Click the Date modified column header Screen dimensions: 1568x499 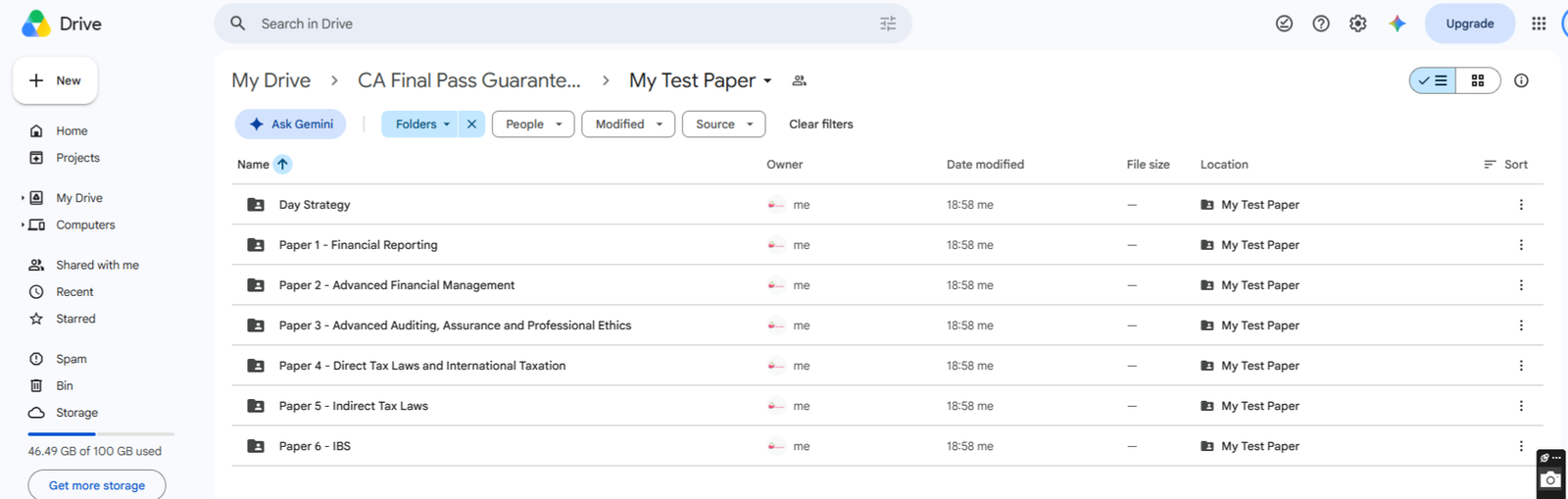985,164
